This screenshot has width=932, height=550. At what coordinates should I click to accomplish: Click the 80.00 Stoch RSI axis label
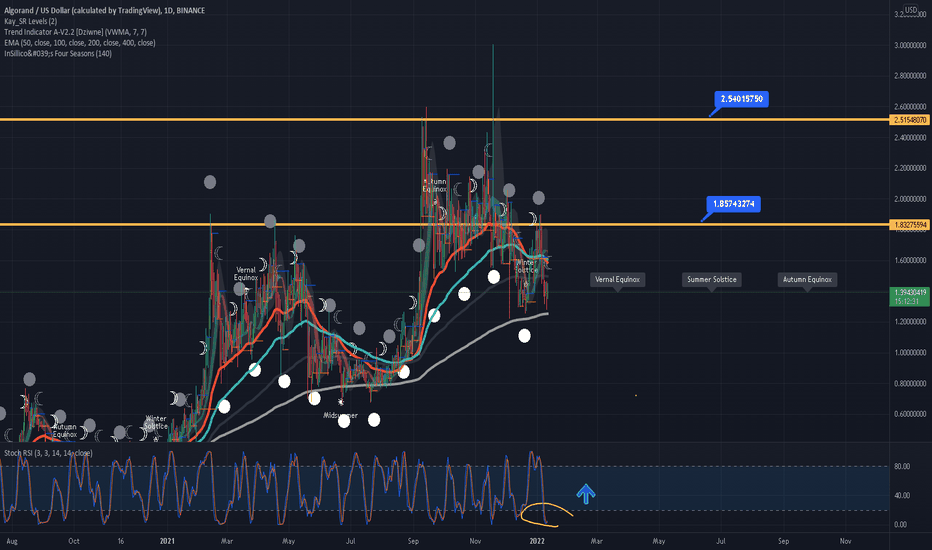902,467
